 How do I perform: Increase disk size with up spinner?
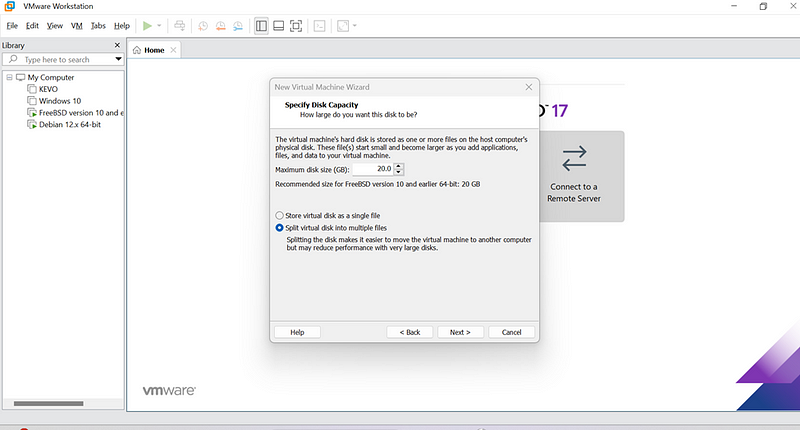coord(399,166)
